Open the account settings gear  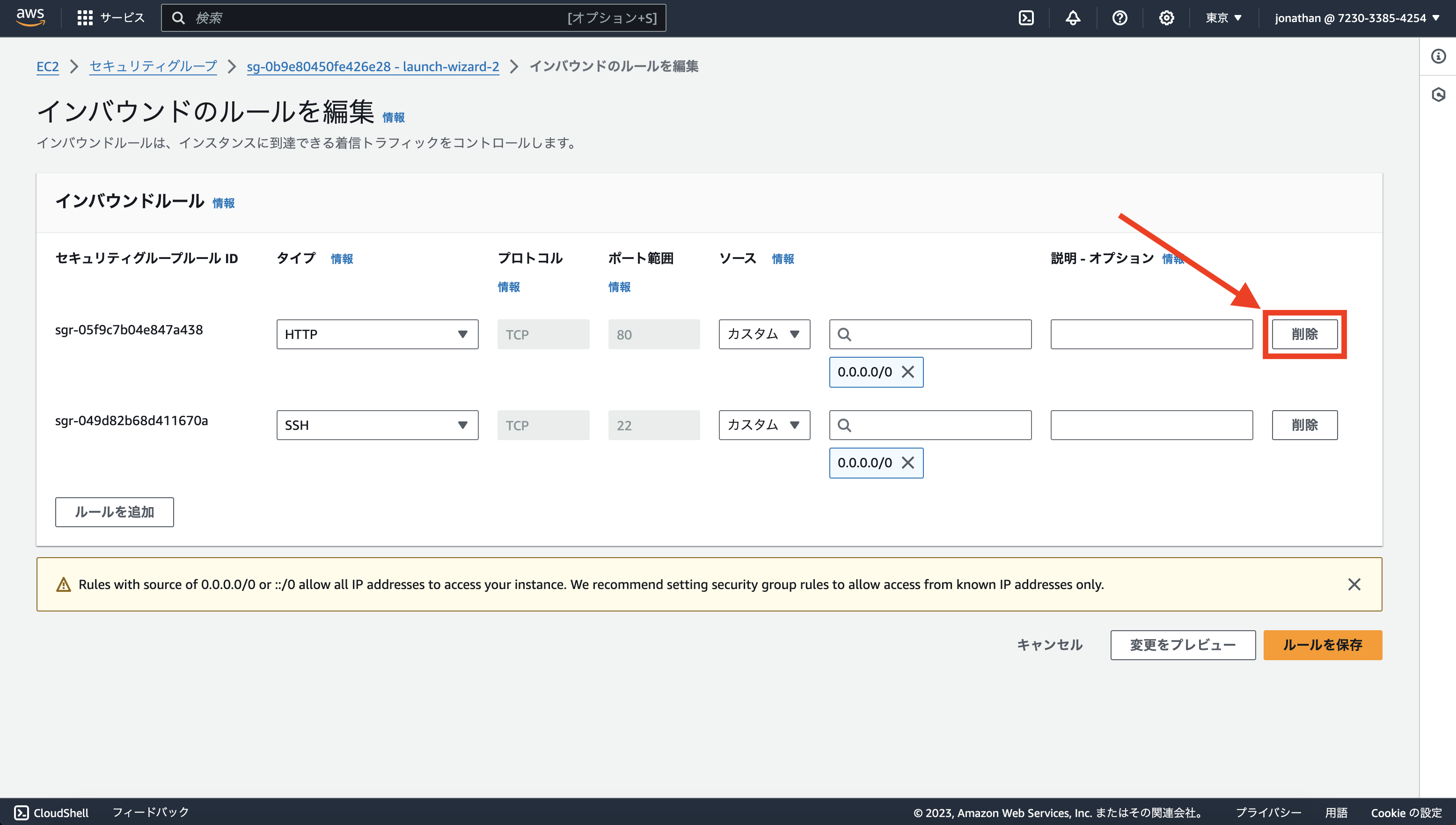(x=1166, y=18)
